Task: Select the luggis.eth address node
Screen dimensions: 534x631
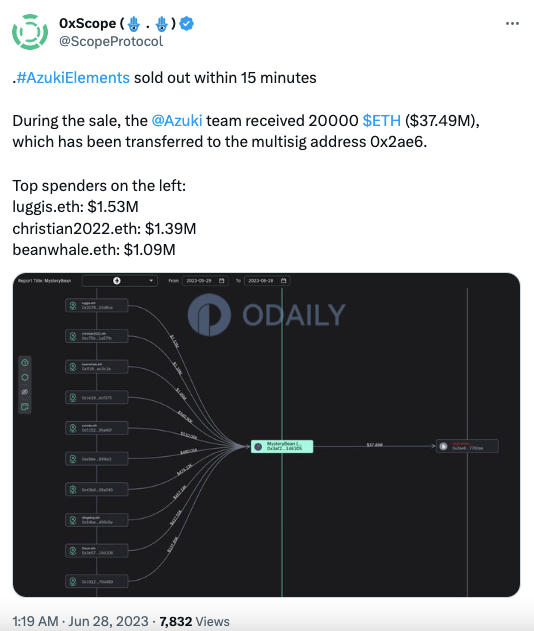Action: pyautogui.click(x=97, y=305)
